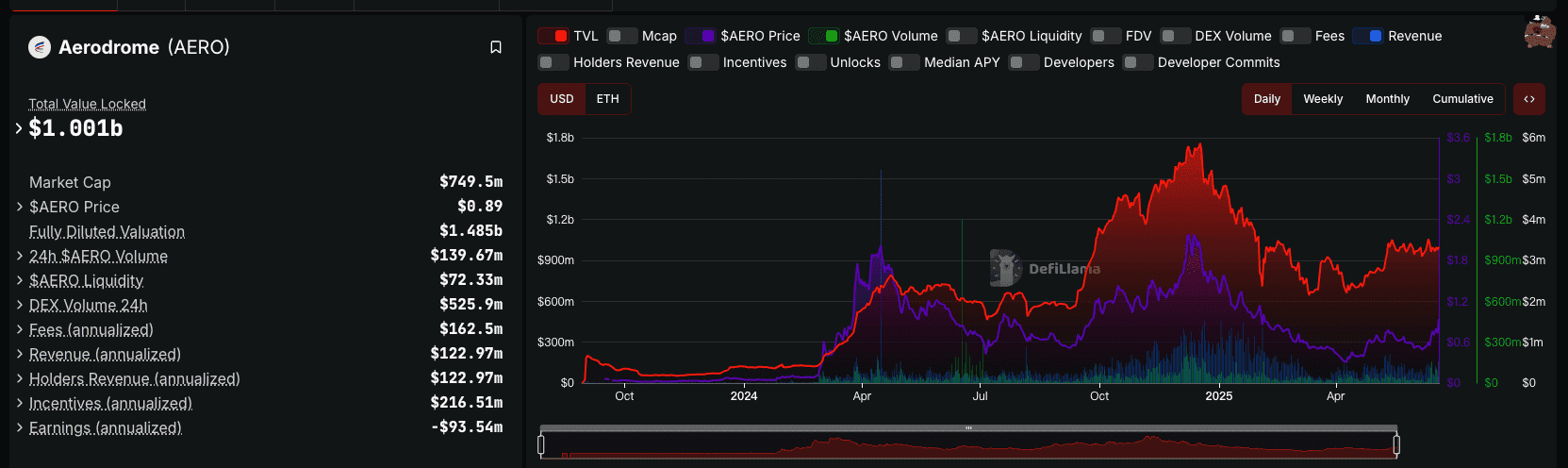Expand the Incentives (annualized) row
Image resolution: width=1568 pixels, height=468 pixels.
[x=20, y=403]
